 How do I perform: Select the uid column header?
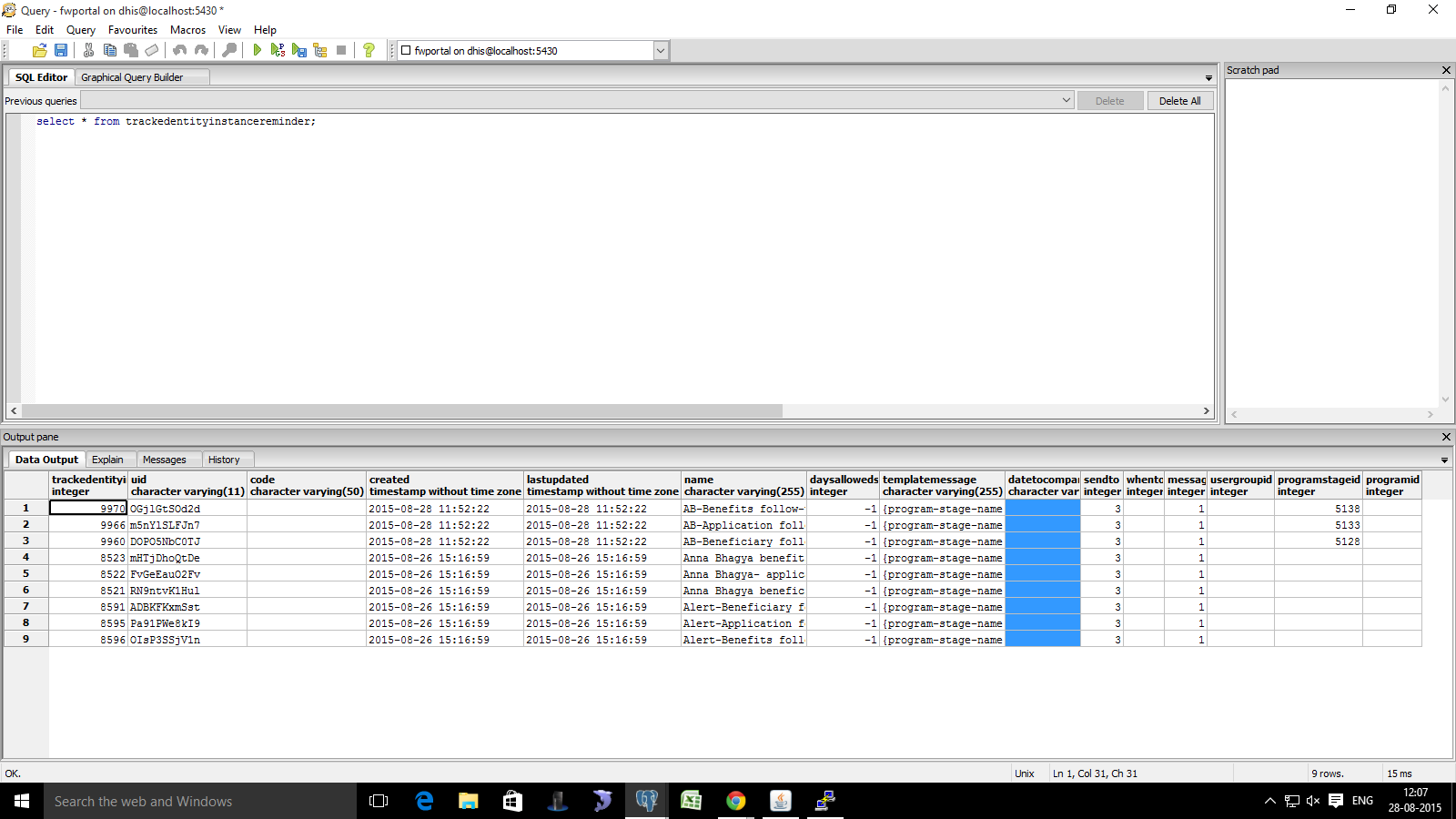click(x=187, y=485)
